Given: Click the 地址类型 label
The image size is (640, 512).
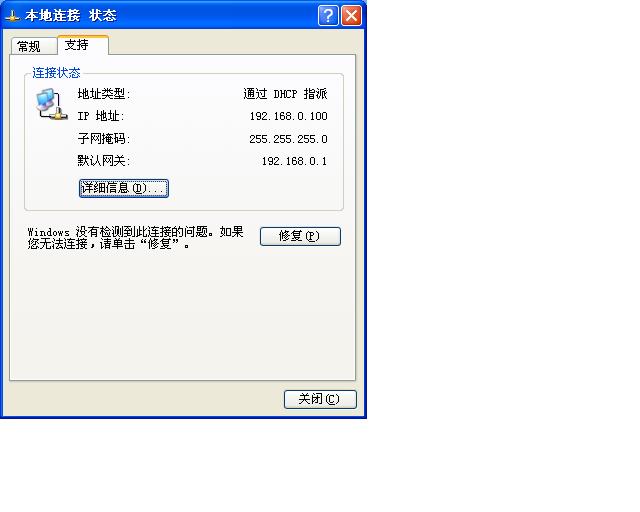Looking at the screenshot, I should click(104, 94).
